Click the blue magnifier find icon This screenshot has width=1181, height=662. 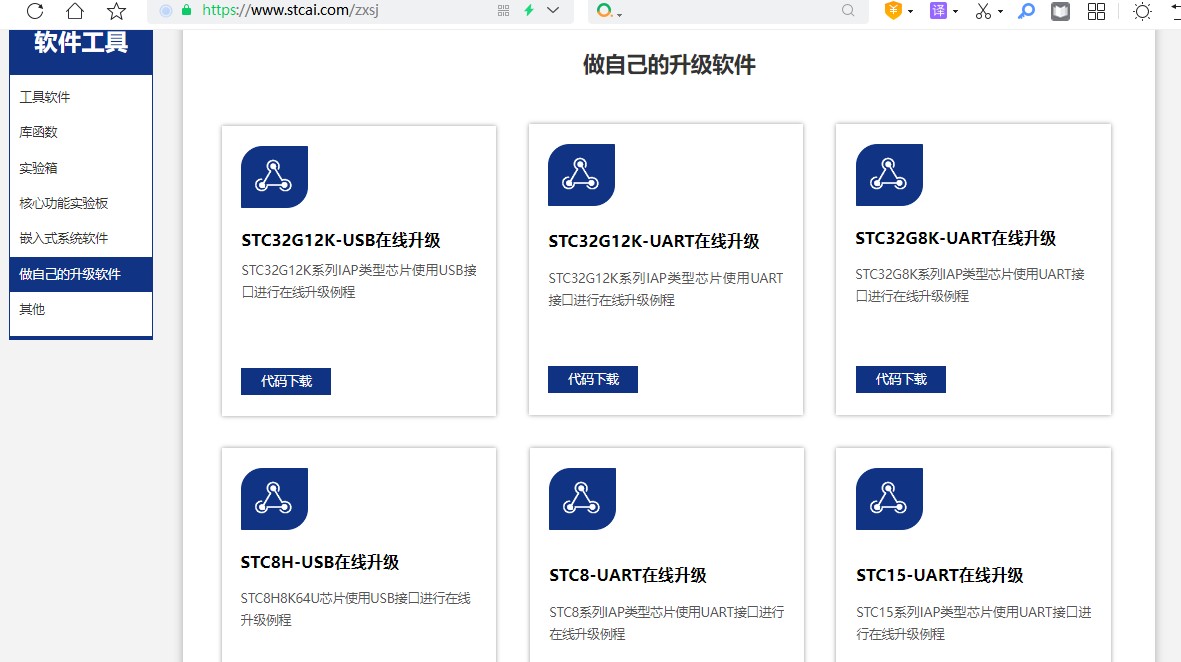click(x=1026, y=11)
